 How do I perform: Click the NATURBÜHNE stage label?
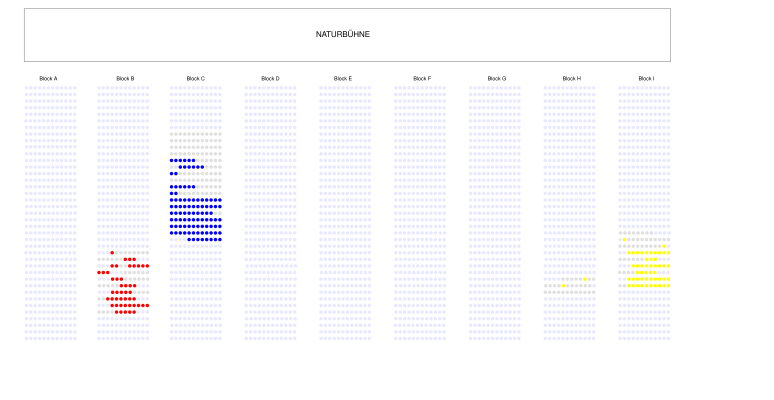[343, 34]
